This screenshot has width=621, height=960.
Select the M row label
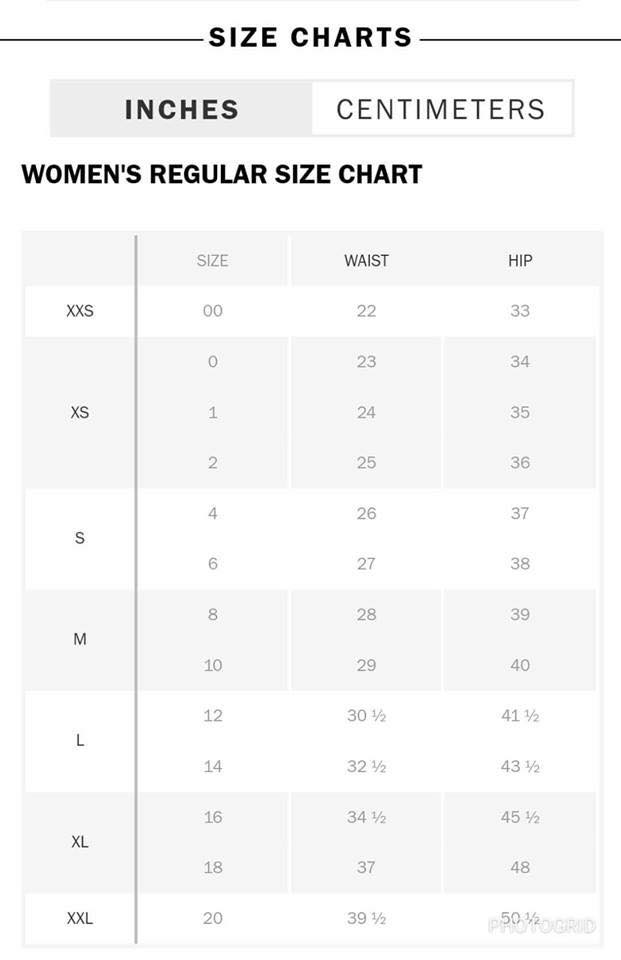click(x=80, y=639)
